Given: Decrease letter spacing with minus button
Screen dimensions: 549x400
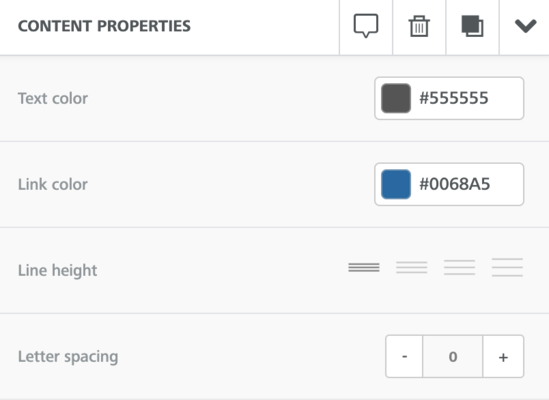Looking at the screenshot, I should (x=404, y=357).
